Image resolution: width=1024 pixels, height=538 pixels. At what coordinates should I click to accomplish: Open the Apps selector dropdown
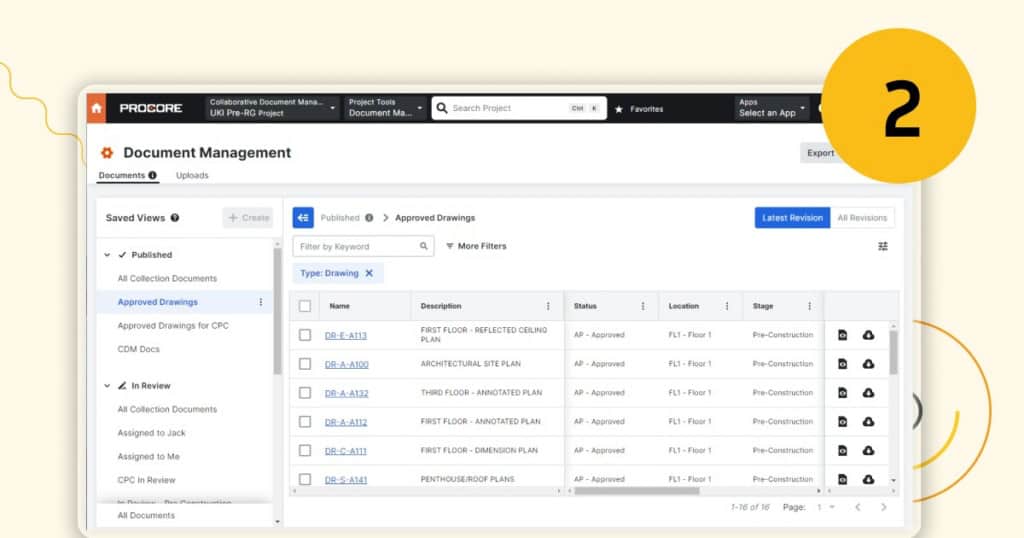tap(772, 108)
